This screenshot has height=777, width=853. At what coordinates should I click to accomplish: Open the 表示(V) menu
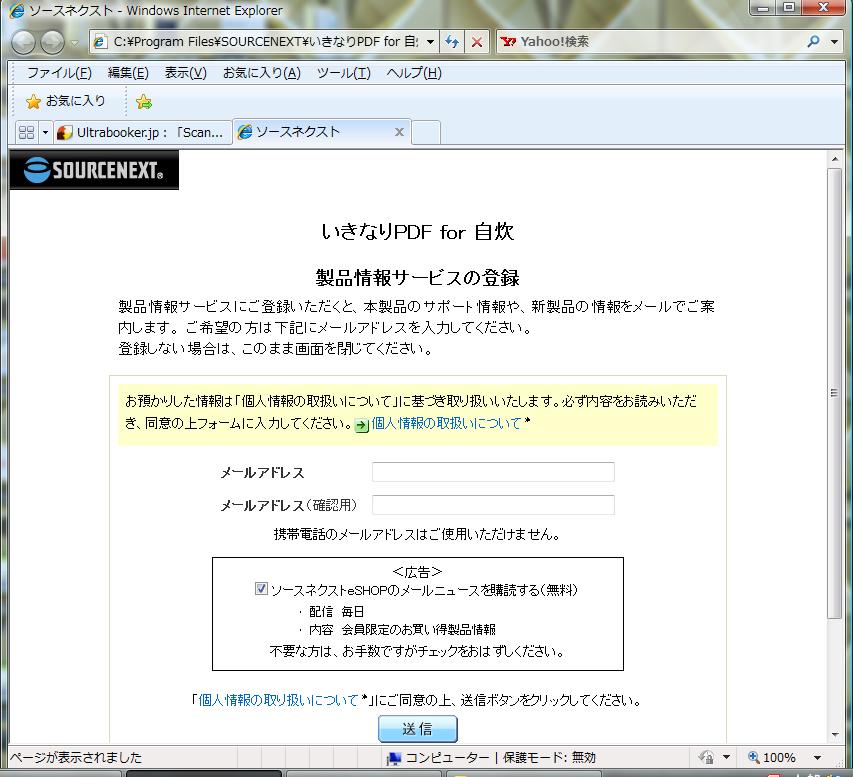click(186, 73)
